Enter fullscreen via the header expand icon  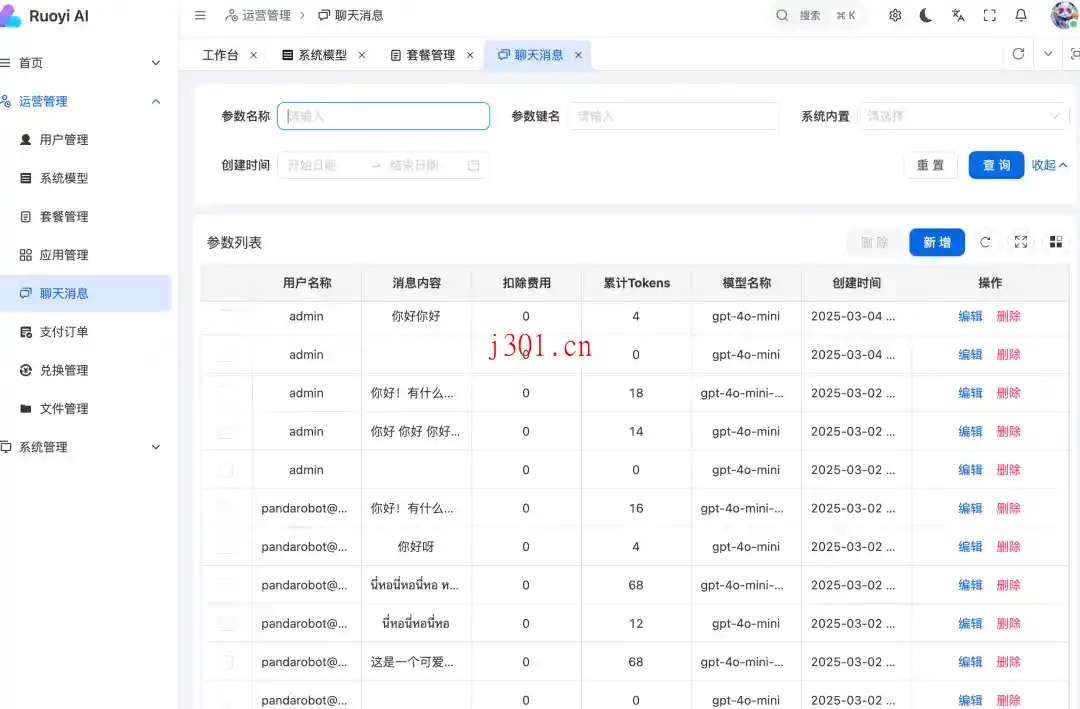click(x=989, y=15)
